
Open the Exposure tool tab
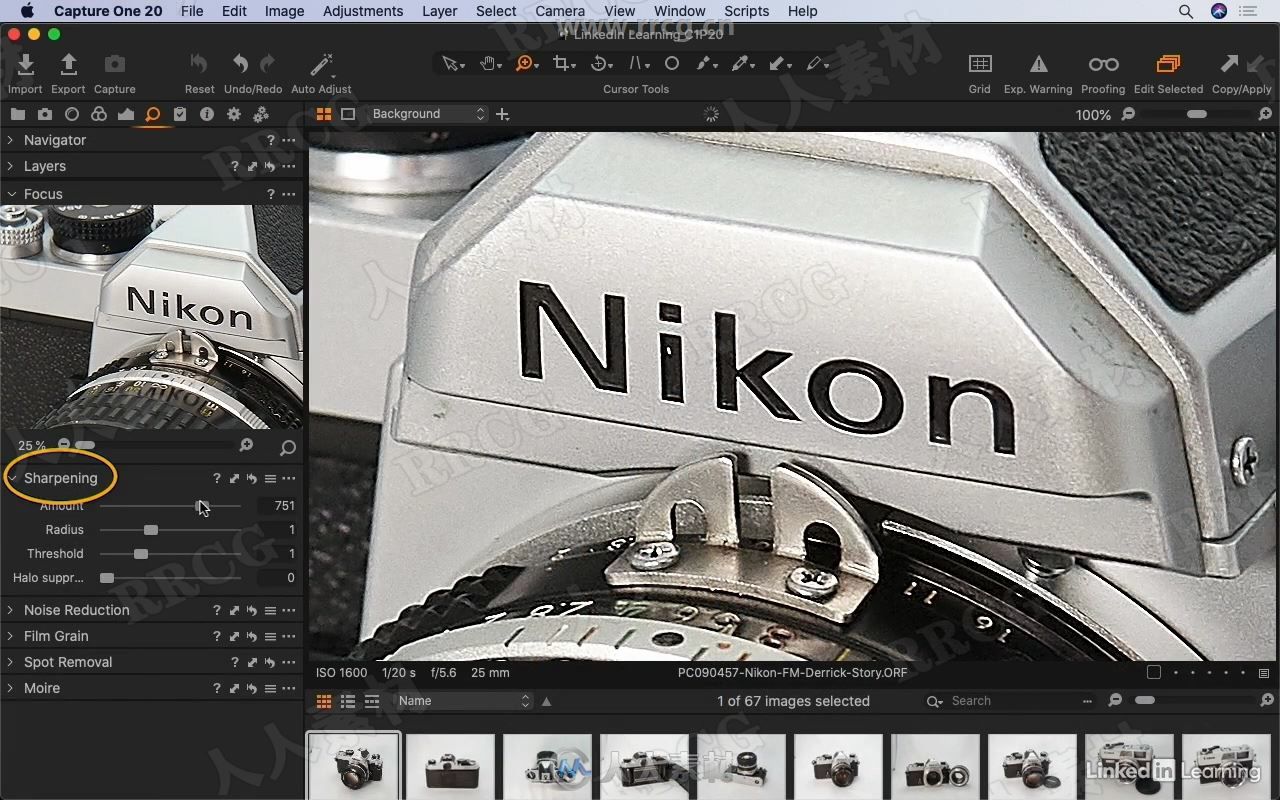click(126, 115)
